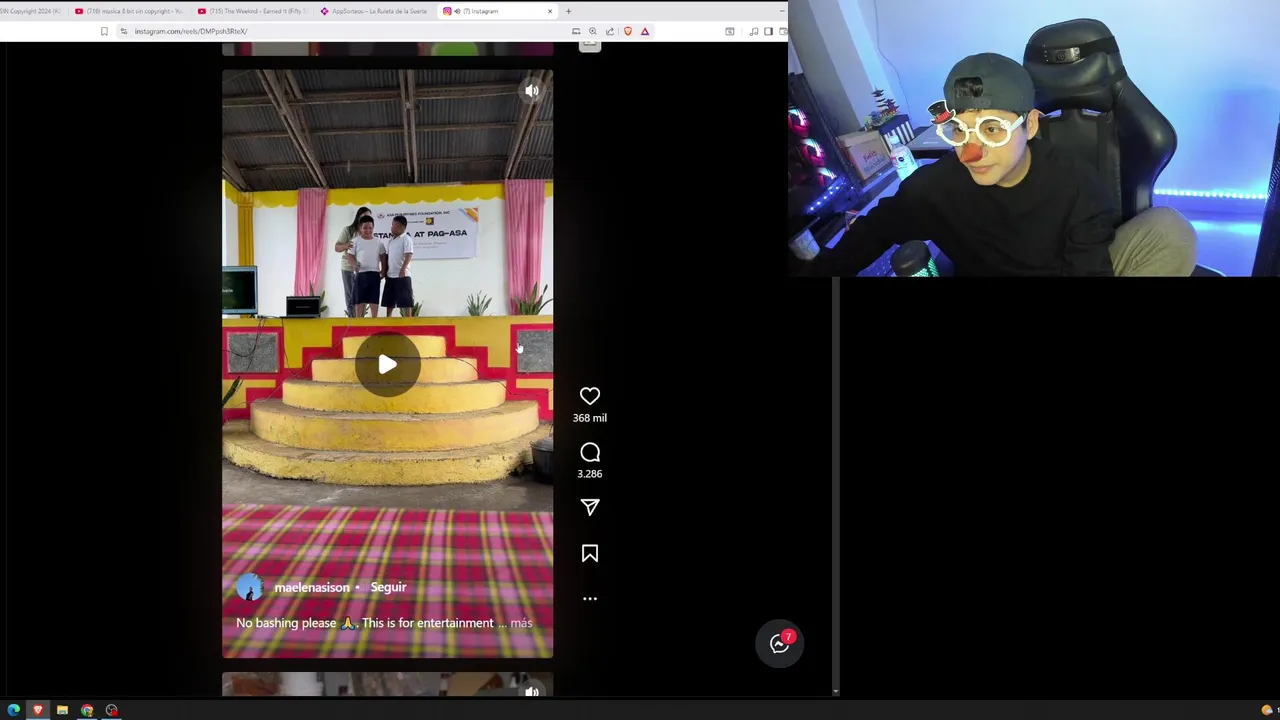Follow maelenasison with the Seguir button
1280x720 pixels.
pos(388,588)
